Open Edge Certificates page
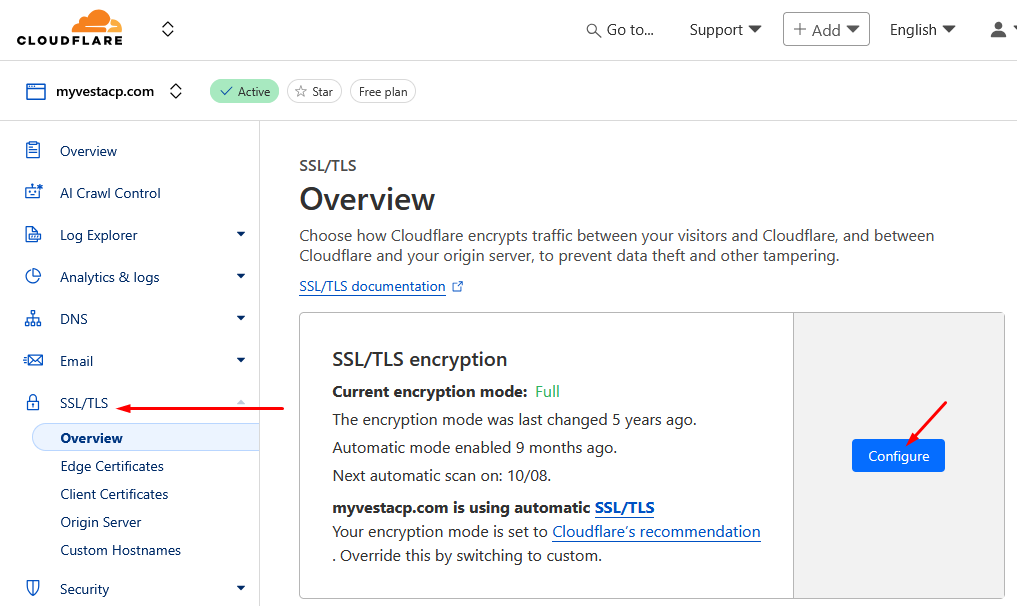This screenshot has height=606, width=1017. 112,467
